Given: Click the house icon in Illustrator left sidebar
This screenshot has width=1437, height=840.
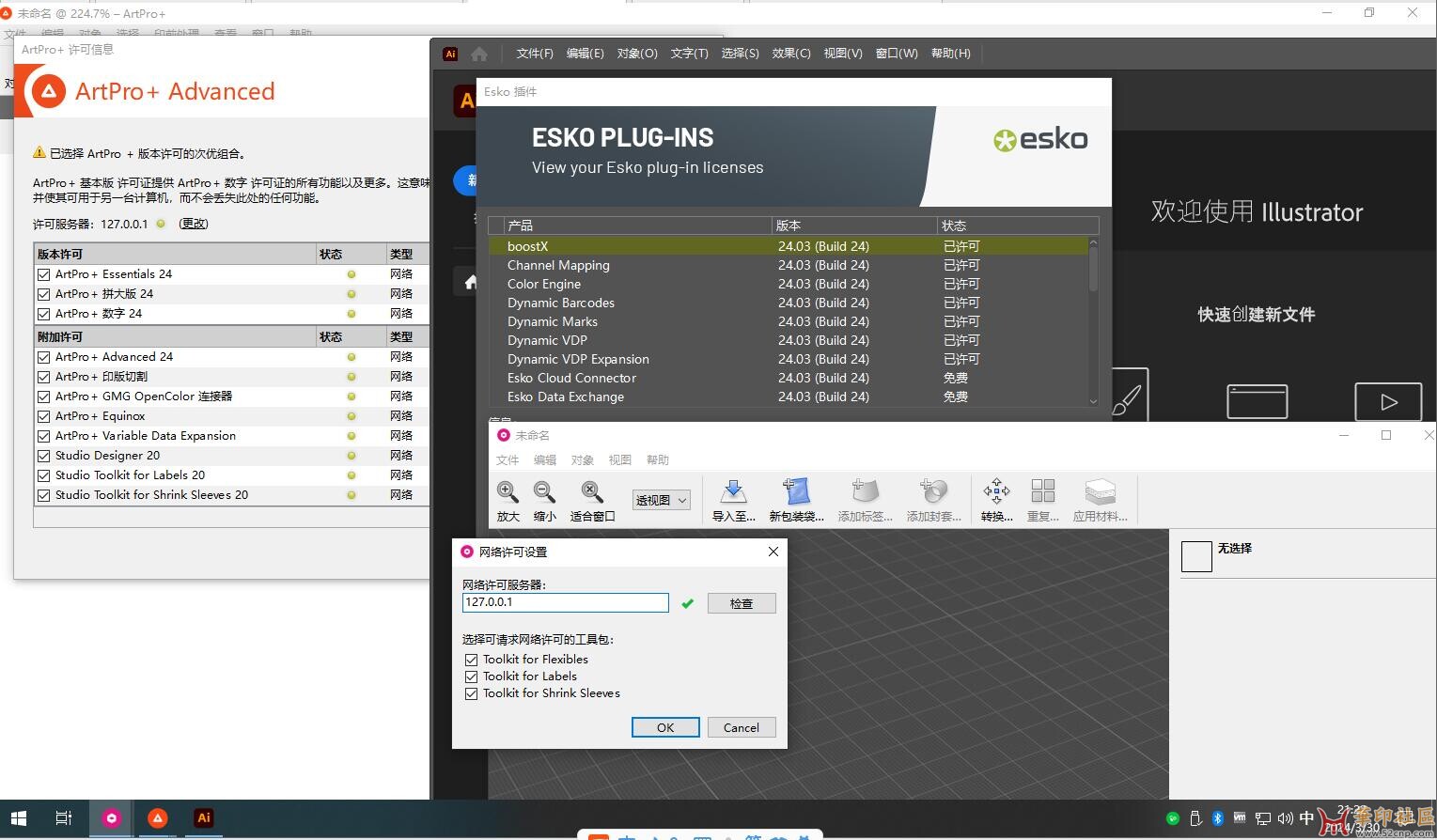Looking at the screenshot, I should pos(471,282).
